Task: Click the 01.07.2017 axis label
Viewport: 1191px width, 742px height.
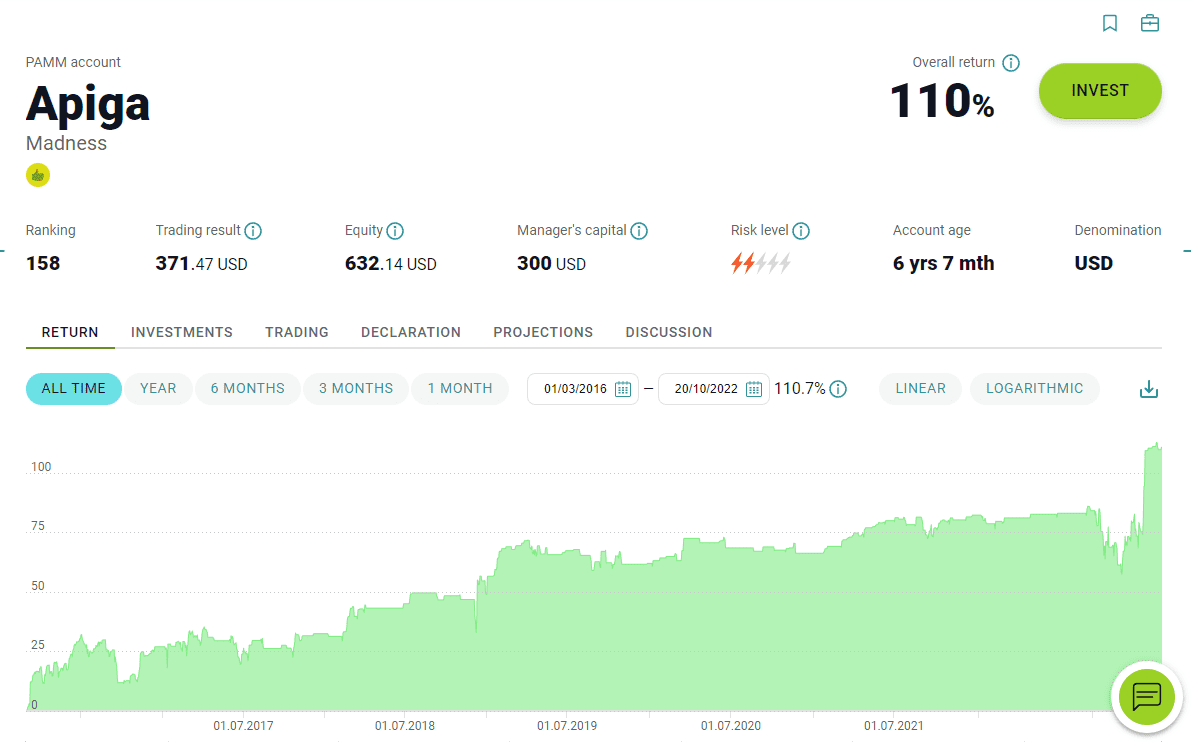Action: [x=243, y=726]
